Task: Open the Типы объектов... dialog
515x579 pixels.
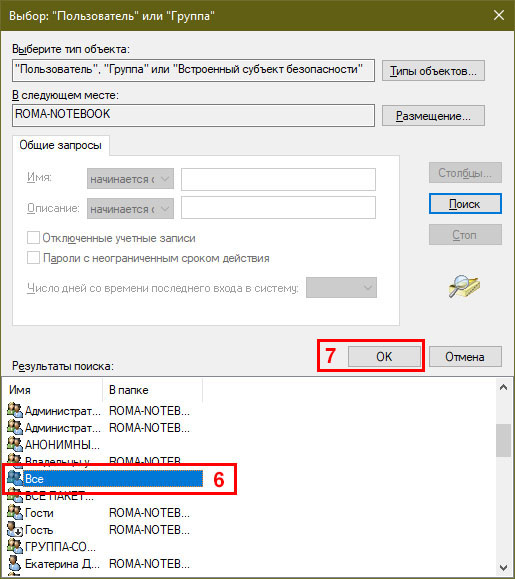Action: [x=433, y=71]
